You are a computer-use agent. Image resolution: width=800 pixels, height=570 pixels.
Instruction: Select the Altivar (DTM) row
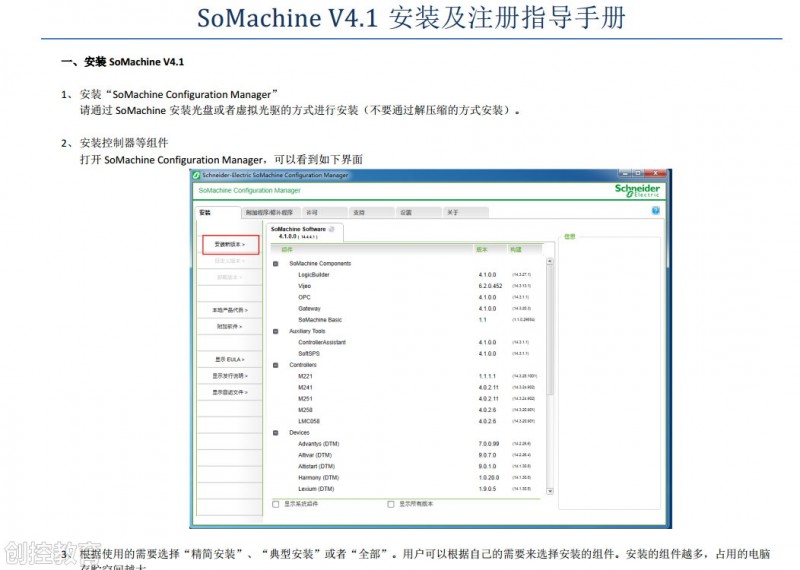click(x=408, y=455)
